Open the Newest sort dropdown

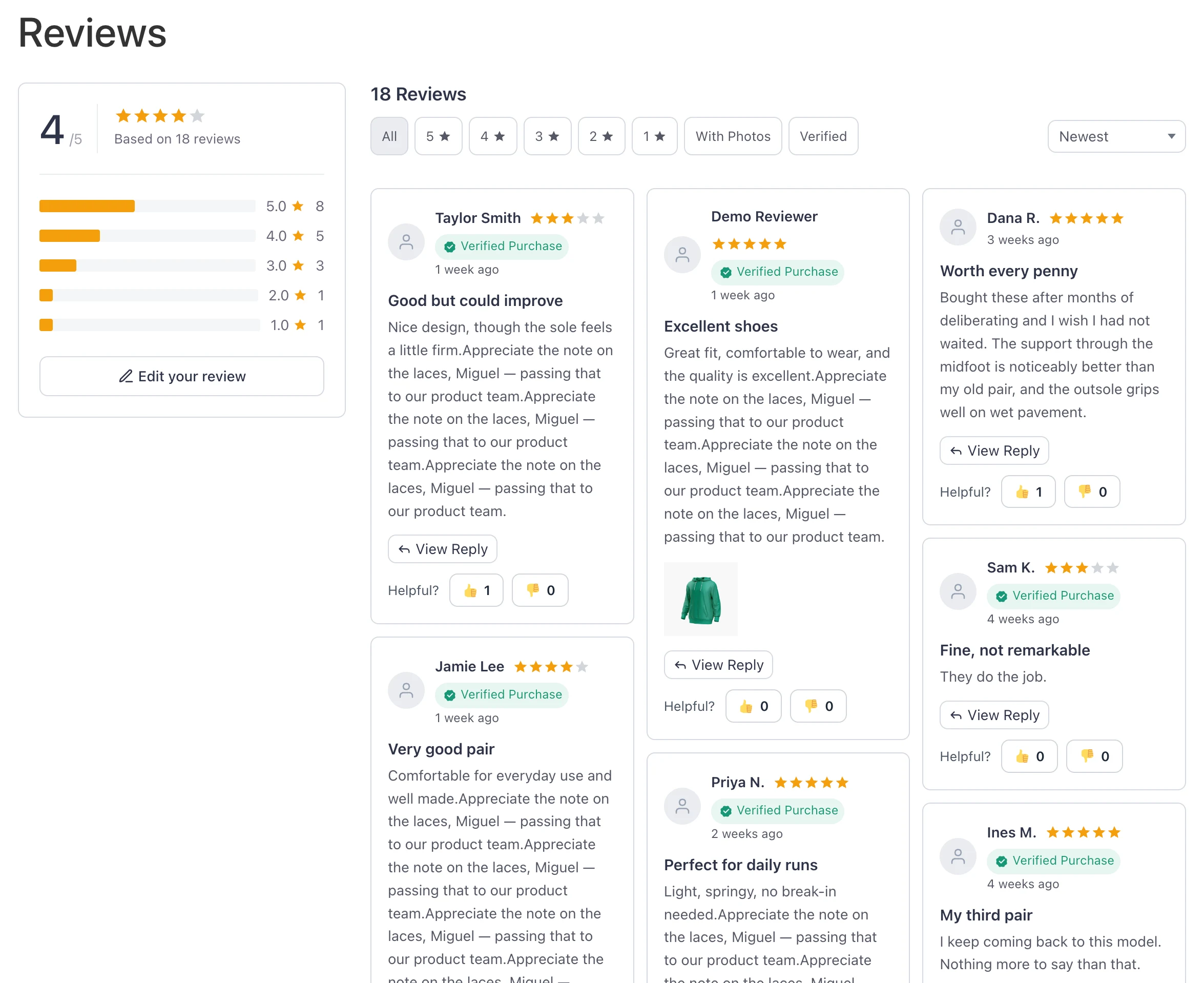[1116, 136]
